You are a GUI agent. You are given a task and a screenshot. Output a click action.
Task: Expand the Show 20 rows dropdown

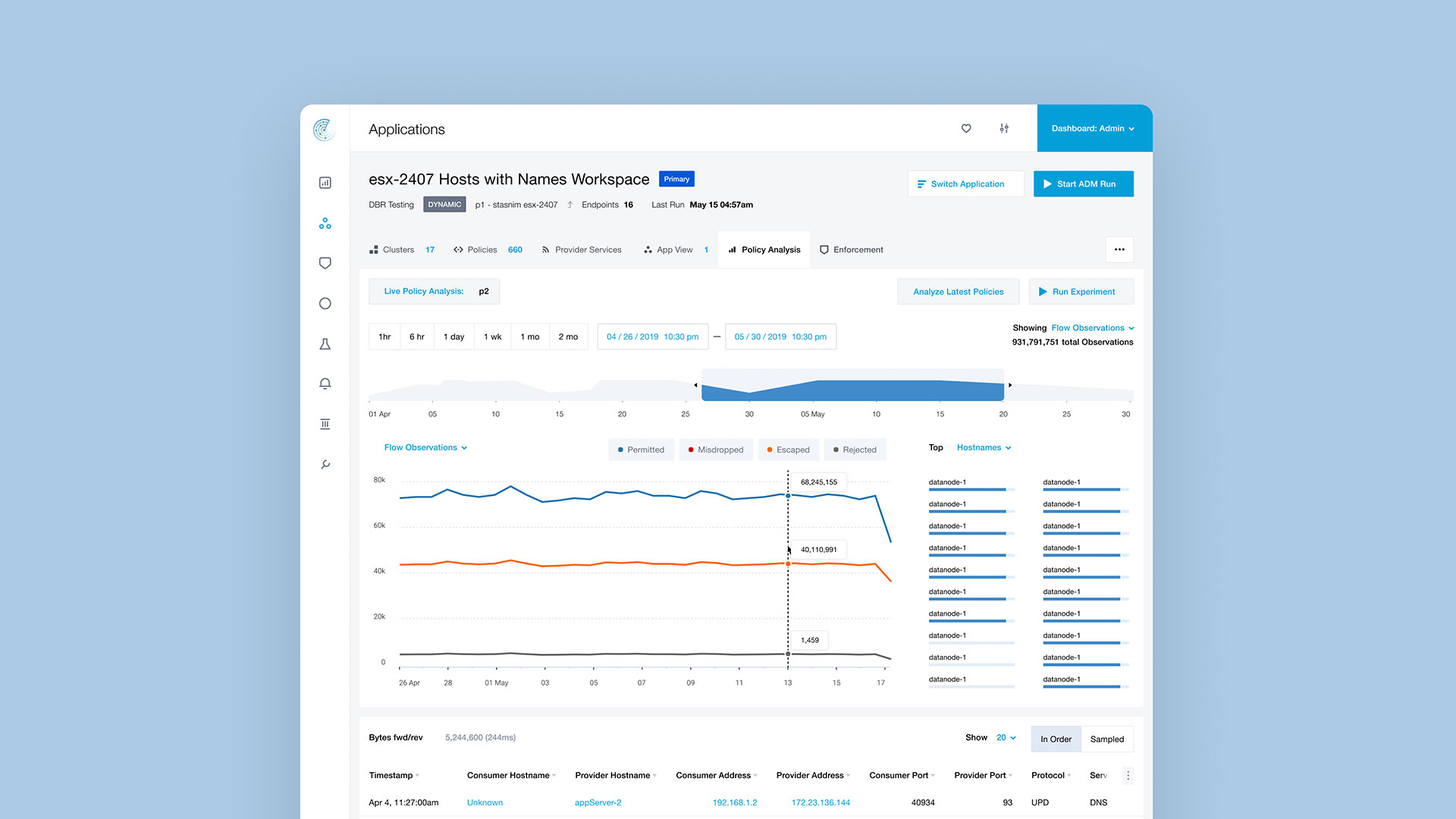pos(1006,738)
